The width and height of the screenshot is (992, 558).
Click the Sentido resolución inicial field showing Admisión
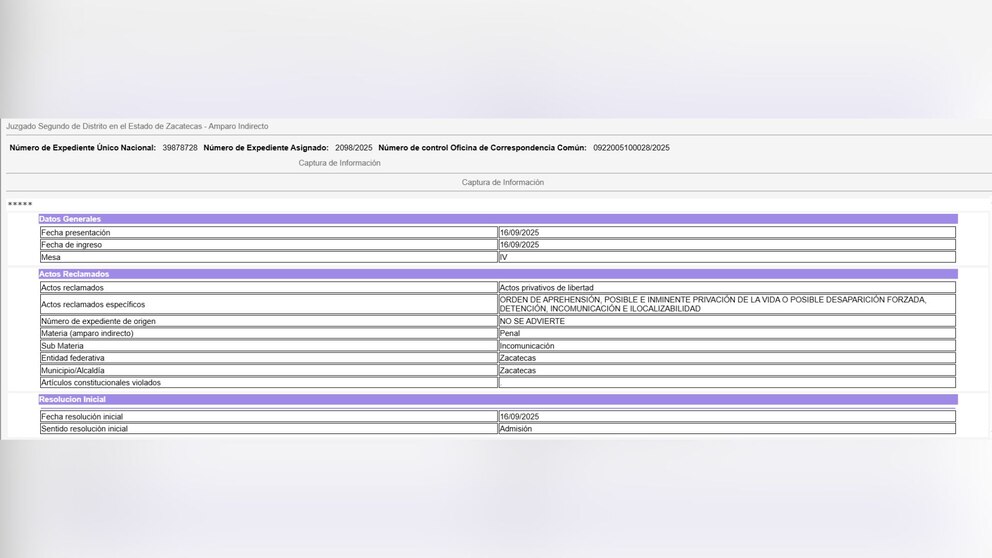[726, 428]
